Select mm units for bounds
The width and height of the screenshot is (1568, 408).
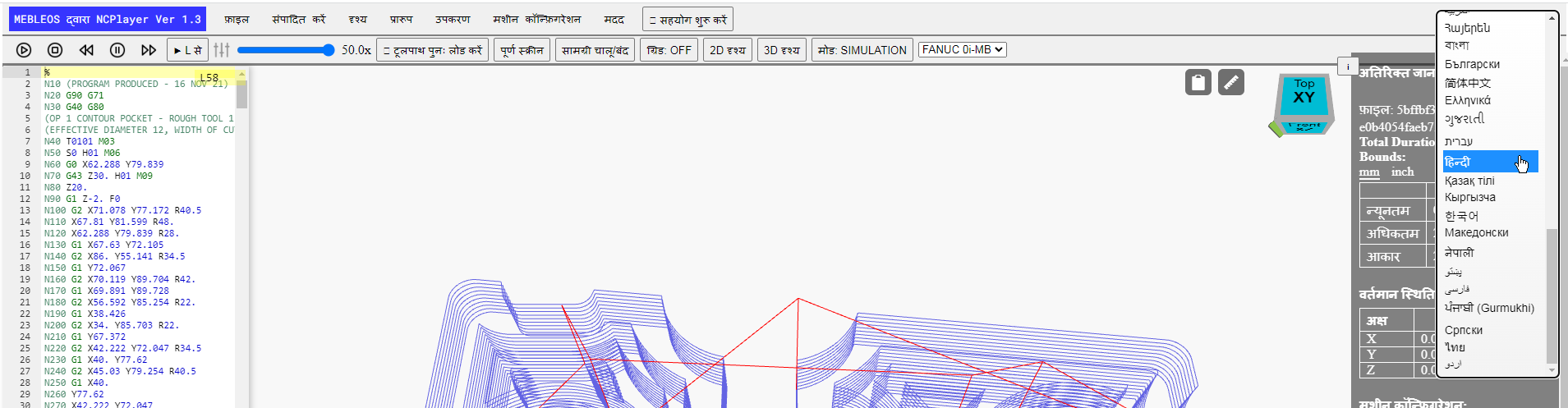click(1369, 172)
